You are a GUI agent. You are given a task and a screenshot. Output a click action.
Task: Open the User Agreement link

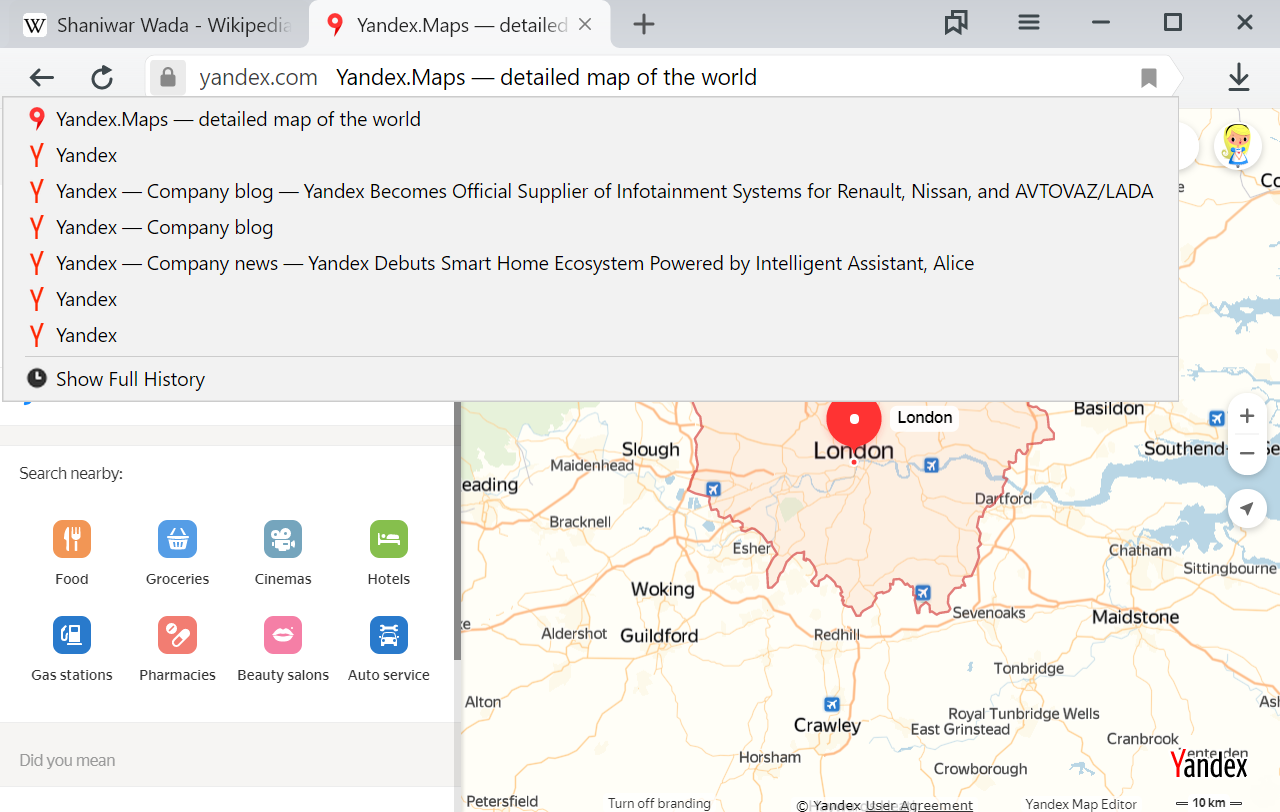(x=919, y=805)
